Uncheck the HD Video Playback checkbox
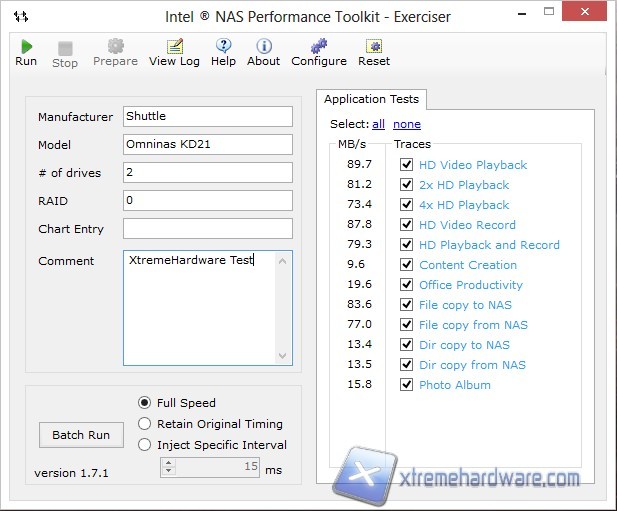Image resolution: width=617 pixels, height=511 pixels. [406, 165]
